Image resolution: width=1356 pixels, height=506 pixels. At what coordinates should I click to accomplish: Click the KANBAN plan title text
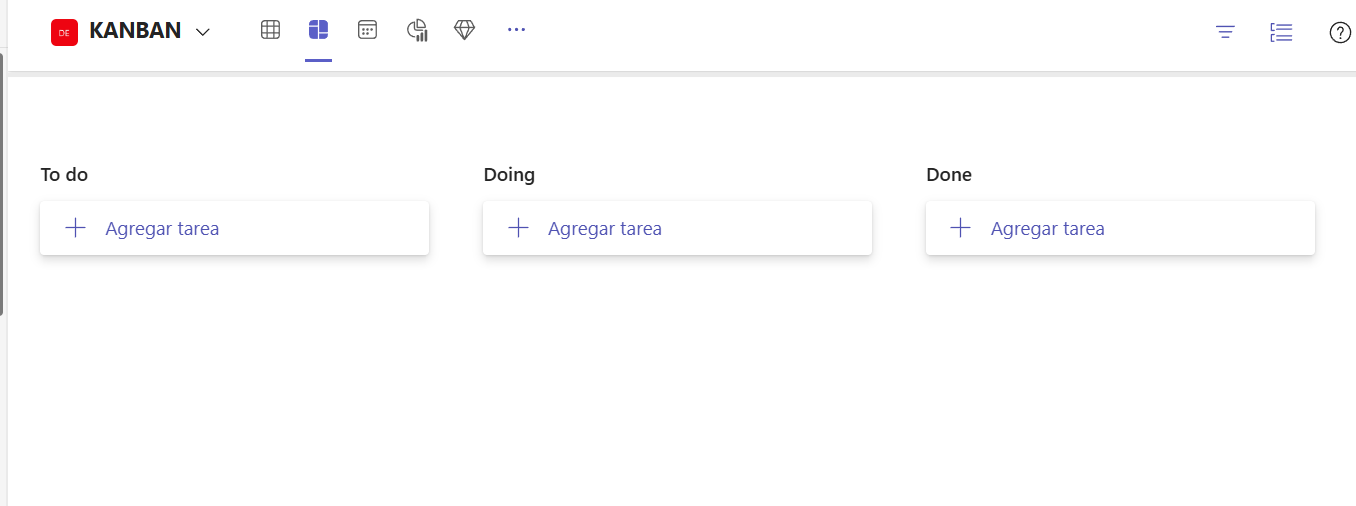[x=135, y=31]
